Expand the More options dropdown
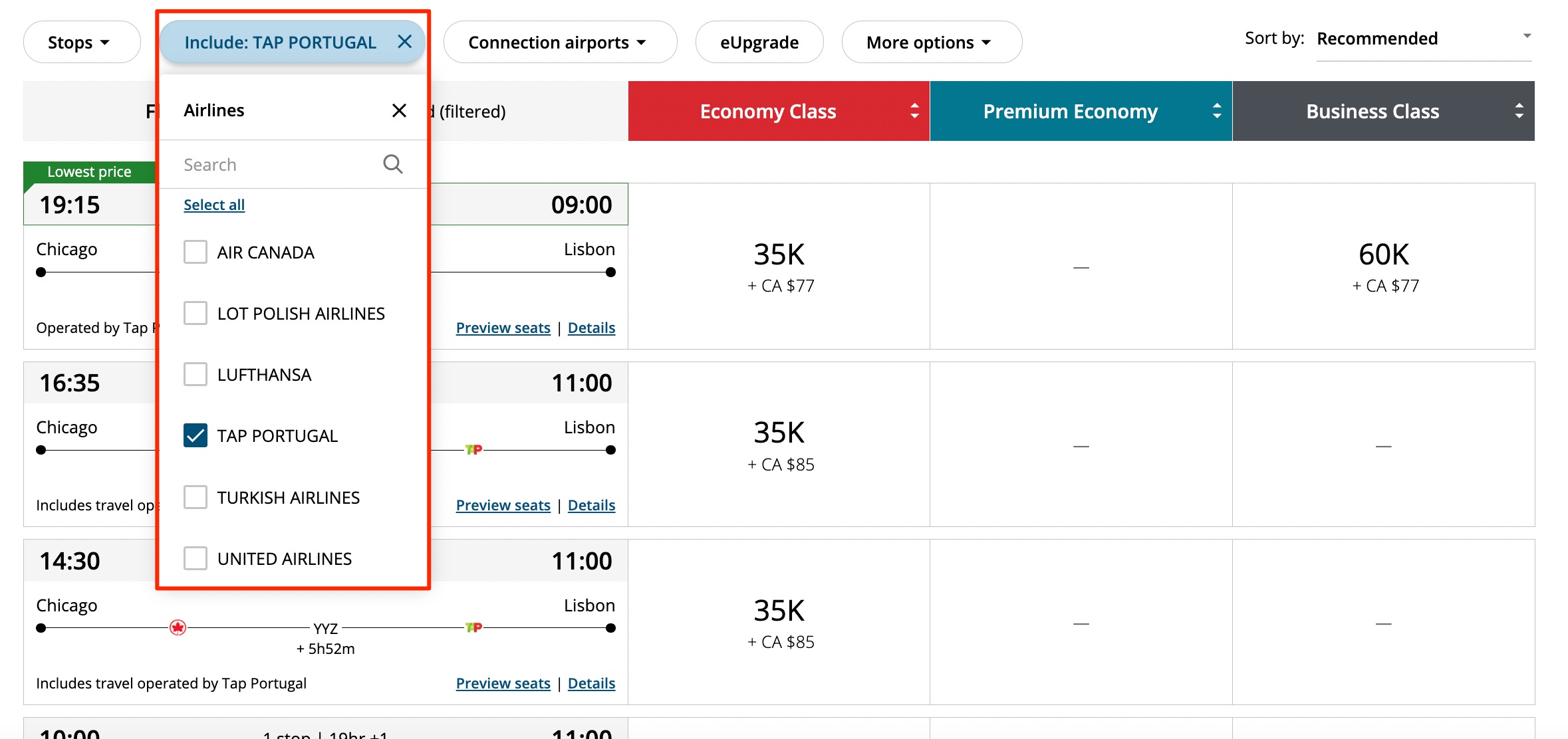This screenshot has height=739, width=1568. tap(930, 42)
